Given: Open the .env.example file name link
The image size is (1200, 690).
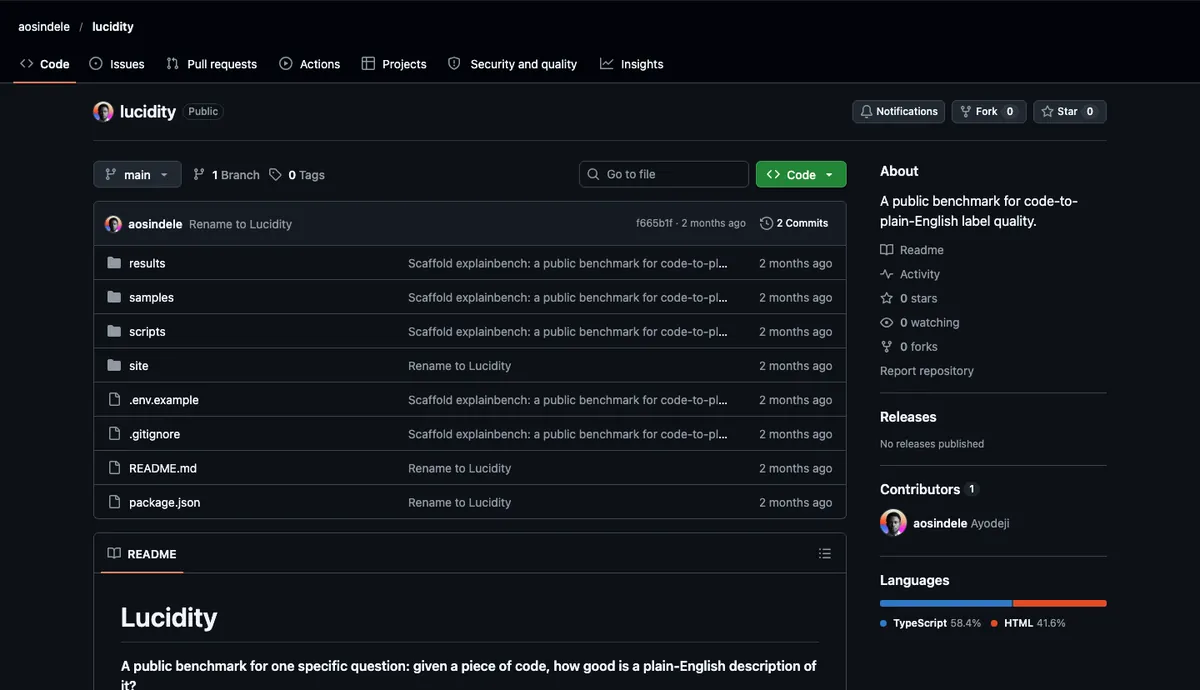Looking at the screenshot, I should (x=164, y=400).
